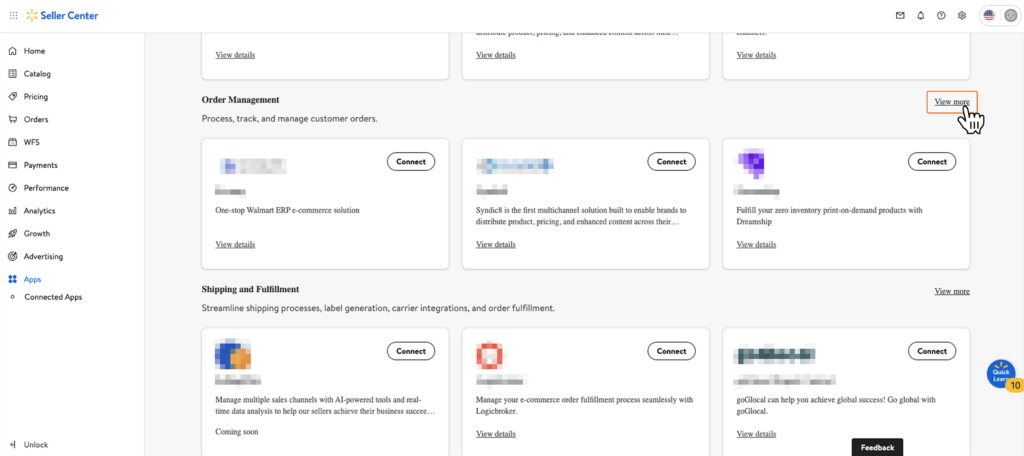Viewport: 1024px width, 456px height.
Task: View details of Walmart ERP solution card
Action: point(235,244)
